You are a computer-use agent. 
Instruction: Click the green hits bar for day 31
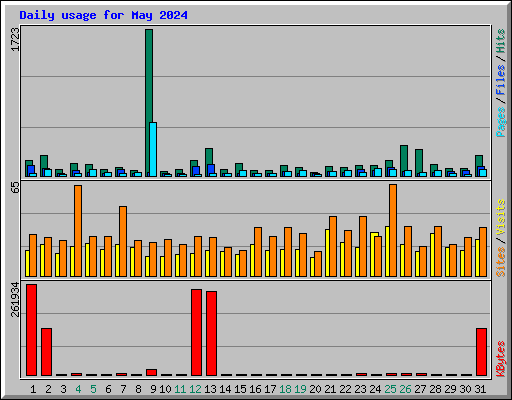click(x=479, y=161)
